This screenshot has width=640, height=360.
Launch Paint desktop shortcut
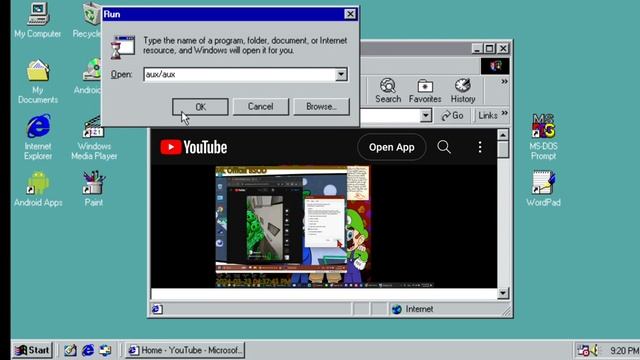[x=94, y=189]
